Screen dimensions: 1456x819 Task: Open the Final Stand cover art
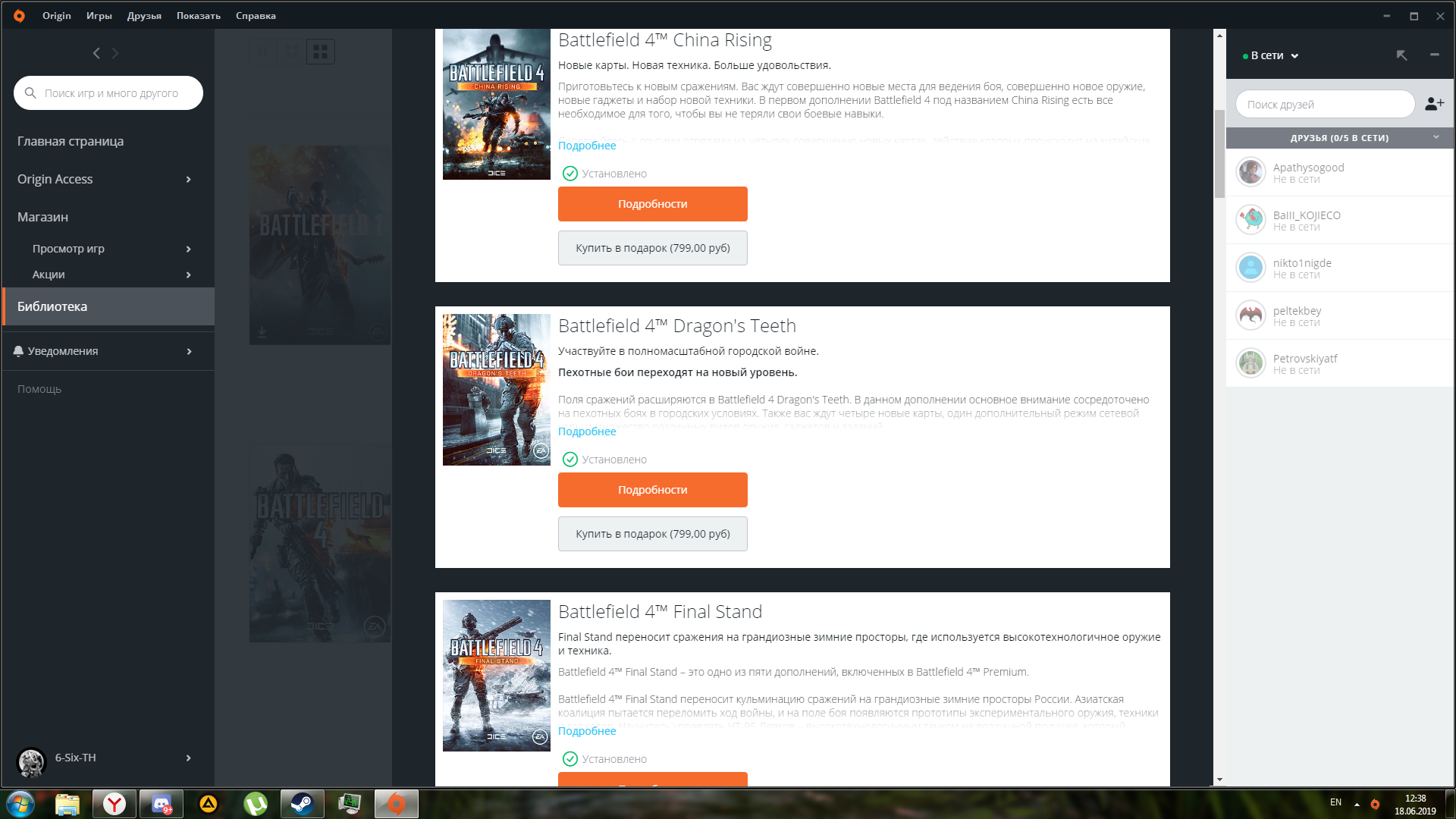pyautogui.click(x=497, y=676)
